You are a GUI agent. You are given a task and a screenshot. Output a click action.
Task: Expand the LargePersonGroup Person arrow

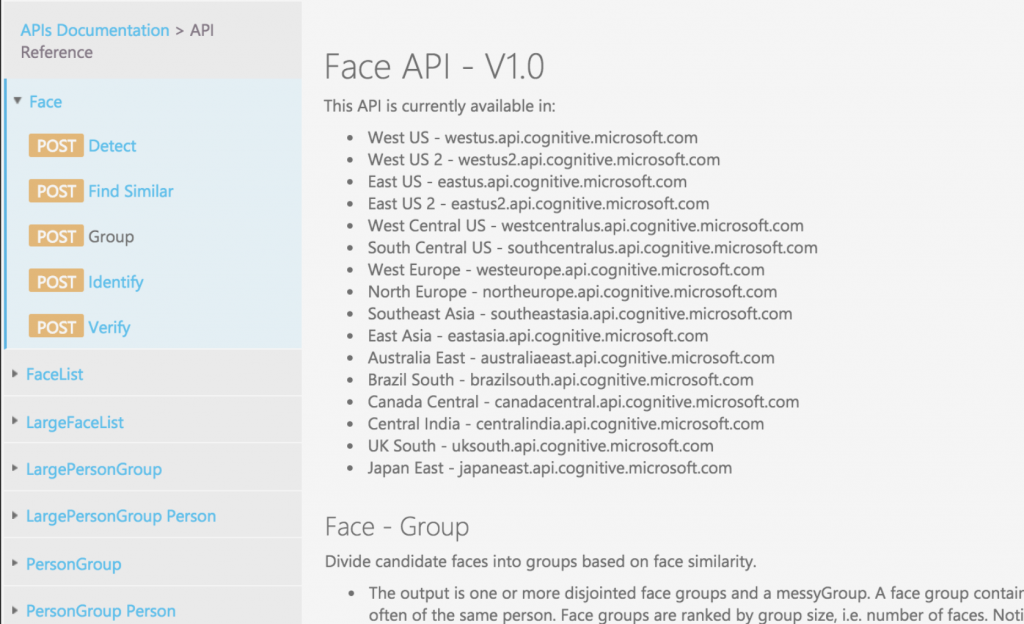click(15, 516)
